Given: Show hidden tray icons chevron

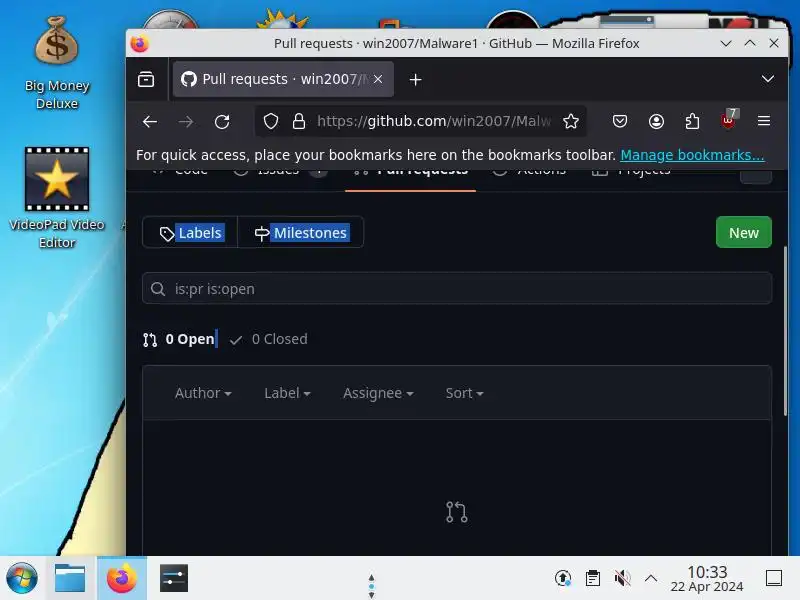Looking at the screenshot, I should point(651,579).
